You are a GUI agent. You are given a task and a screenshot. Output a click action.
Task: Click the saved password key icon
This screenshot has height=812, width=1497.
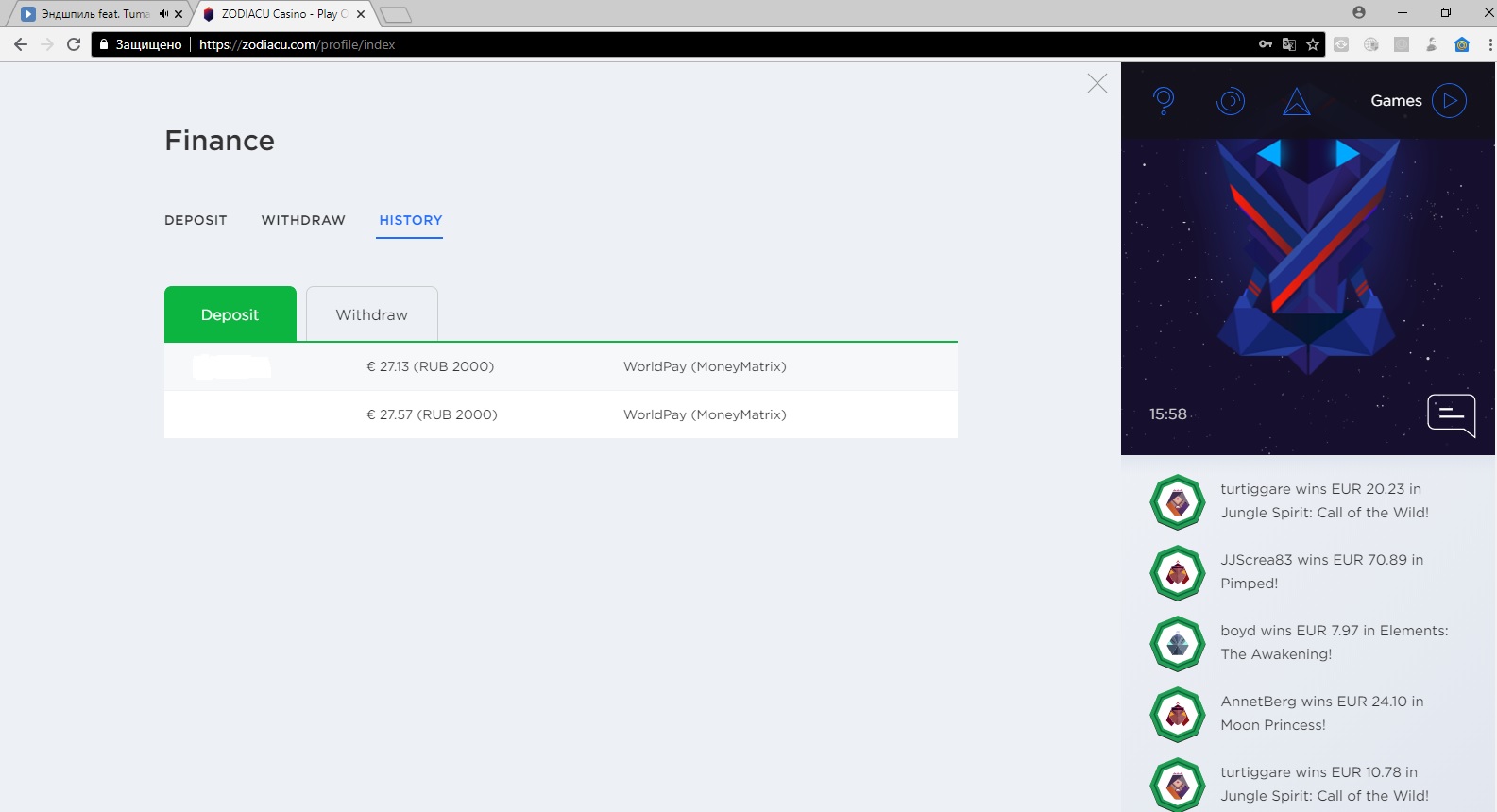click(x=1266, y=44)
